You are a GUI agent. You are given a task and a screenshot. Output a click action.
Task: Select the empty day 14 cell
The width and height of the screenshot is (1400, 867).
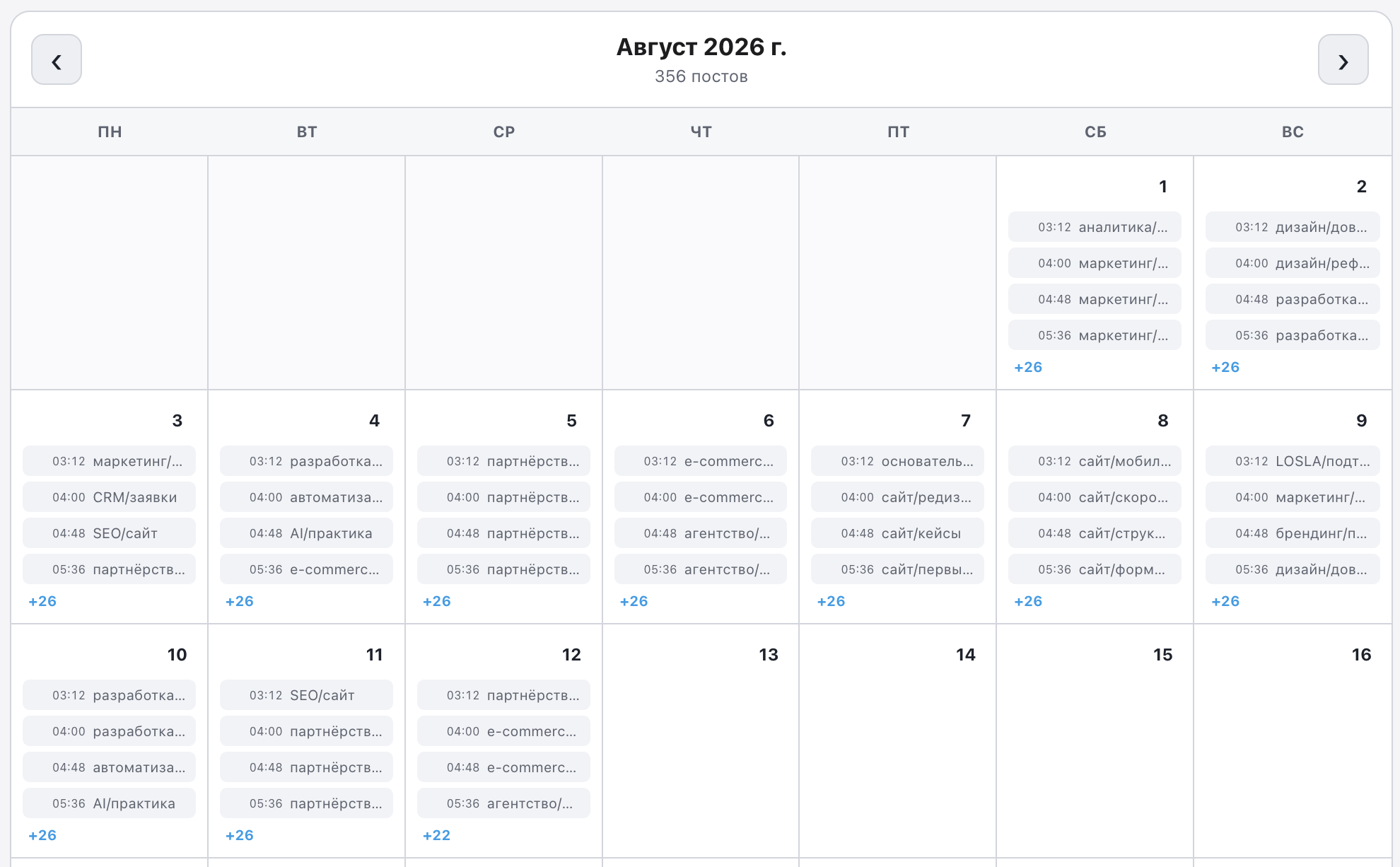click(x=897, y=741)
